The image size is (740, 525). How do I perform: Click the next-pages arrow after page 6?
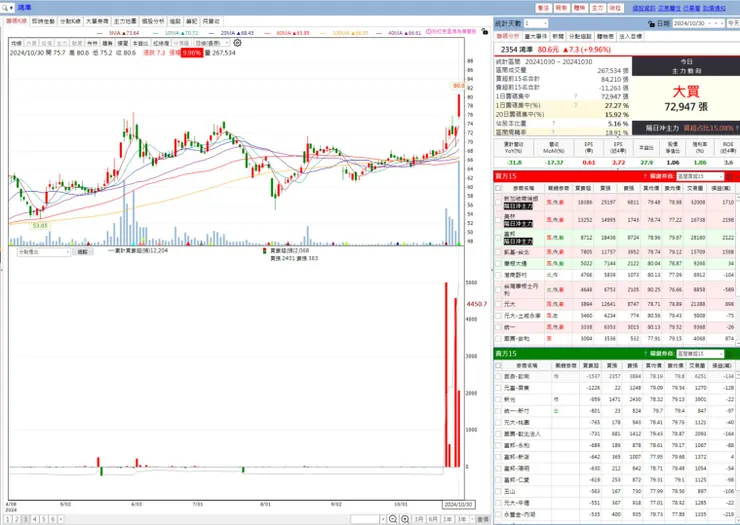(60, 519)
